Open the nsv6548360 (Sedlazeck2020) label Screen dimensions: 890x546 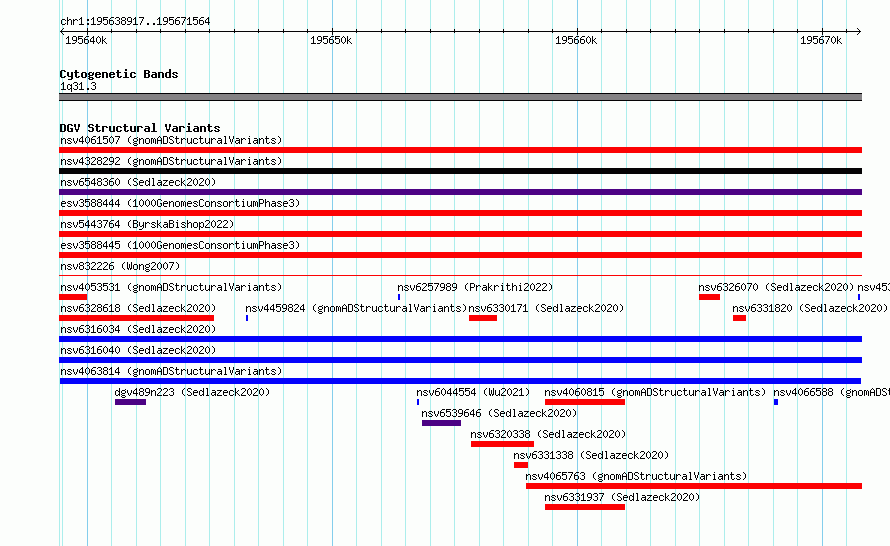[x=138, y=182]
